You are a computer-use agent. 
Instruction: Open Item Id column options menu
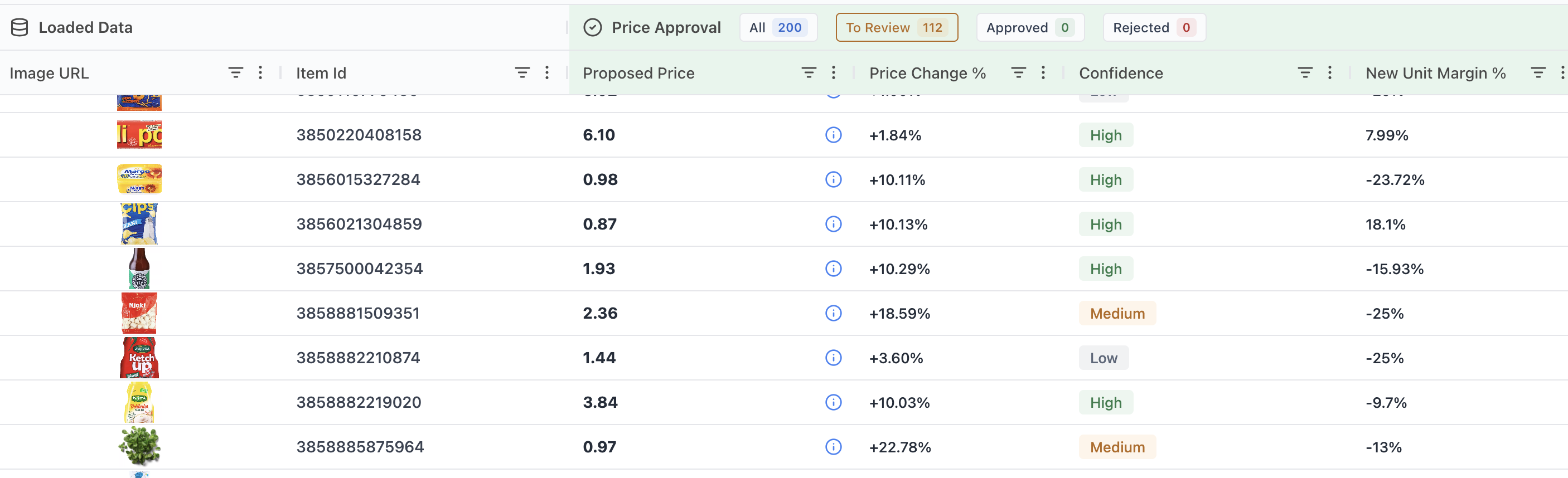[547, 73]
